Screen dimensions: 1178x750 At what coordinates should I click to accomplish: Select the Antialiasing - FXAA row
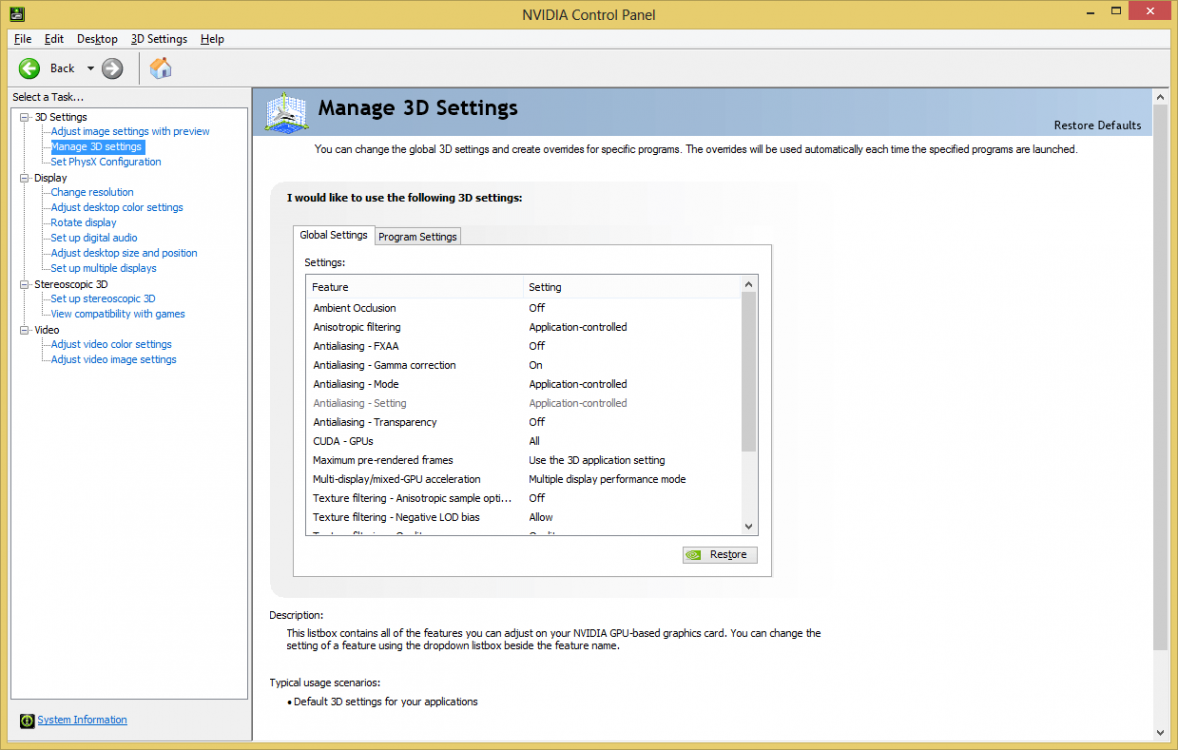pyautogui.click(x=524, y=346)
